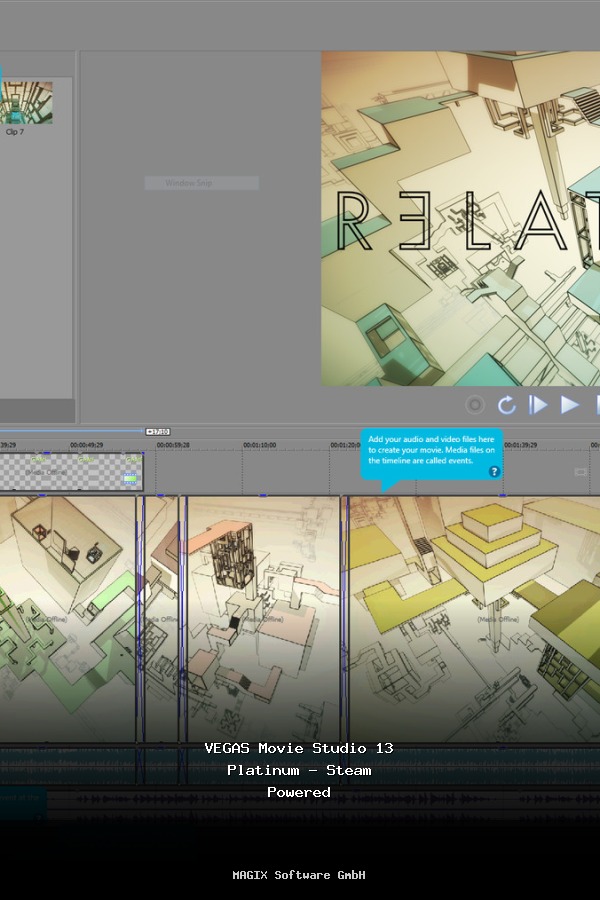Click the green event FX filmstrip icon

pos(130,478)
